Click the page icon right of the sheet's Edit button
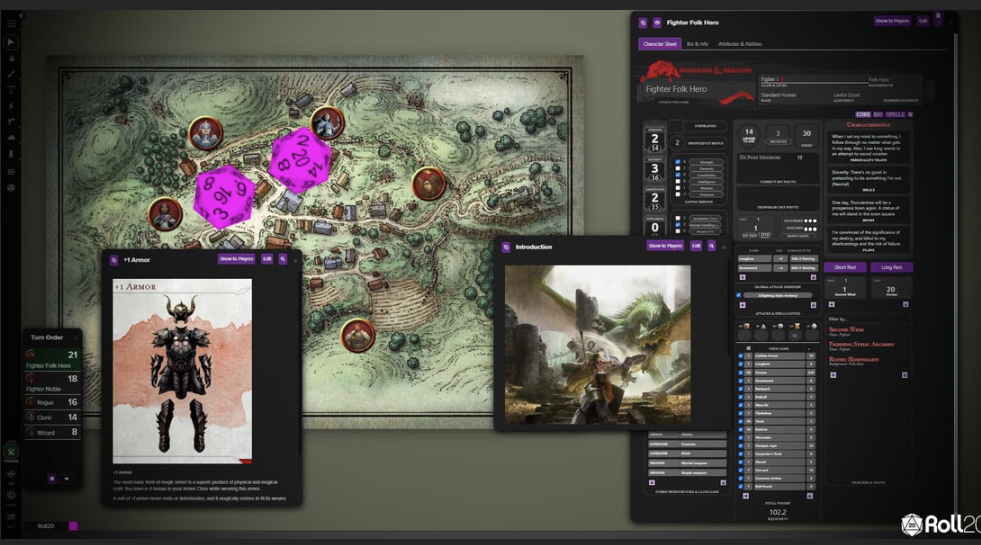The image size is (981, 545). click(x=938, y=18)
